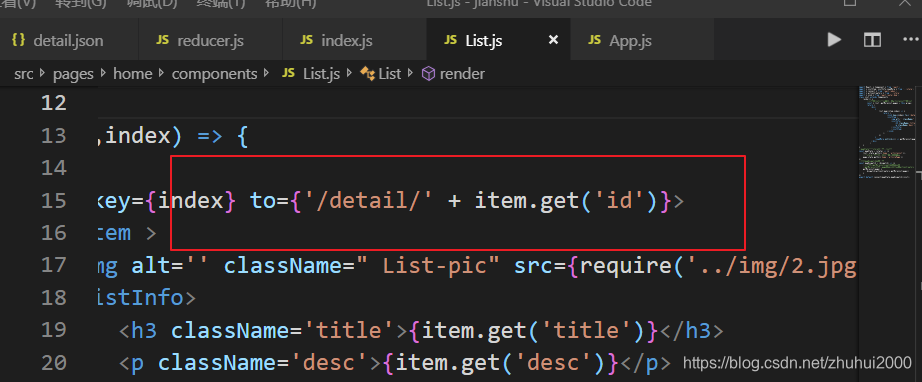Screen dimensions: 922x382
Task: Open the index.js editor tab
Action: tap(355, 41)
